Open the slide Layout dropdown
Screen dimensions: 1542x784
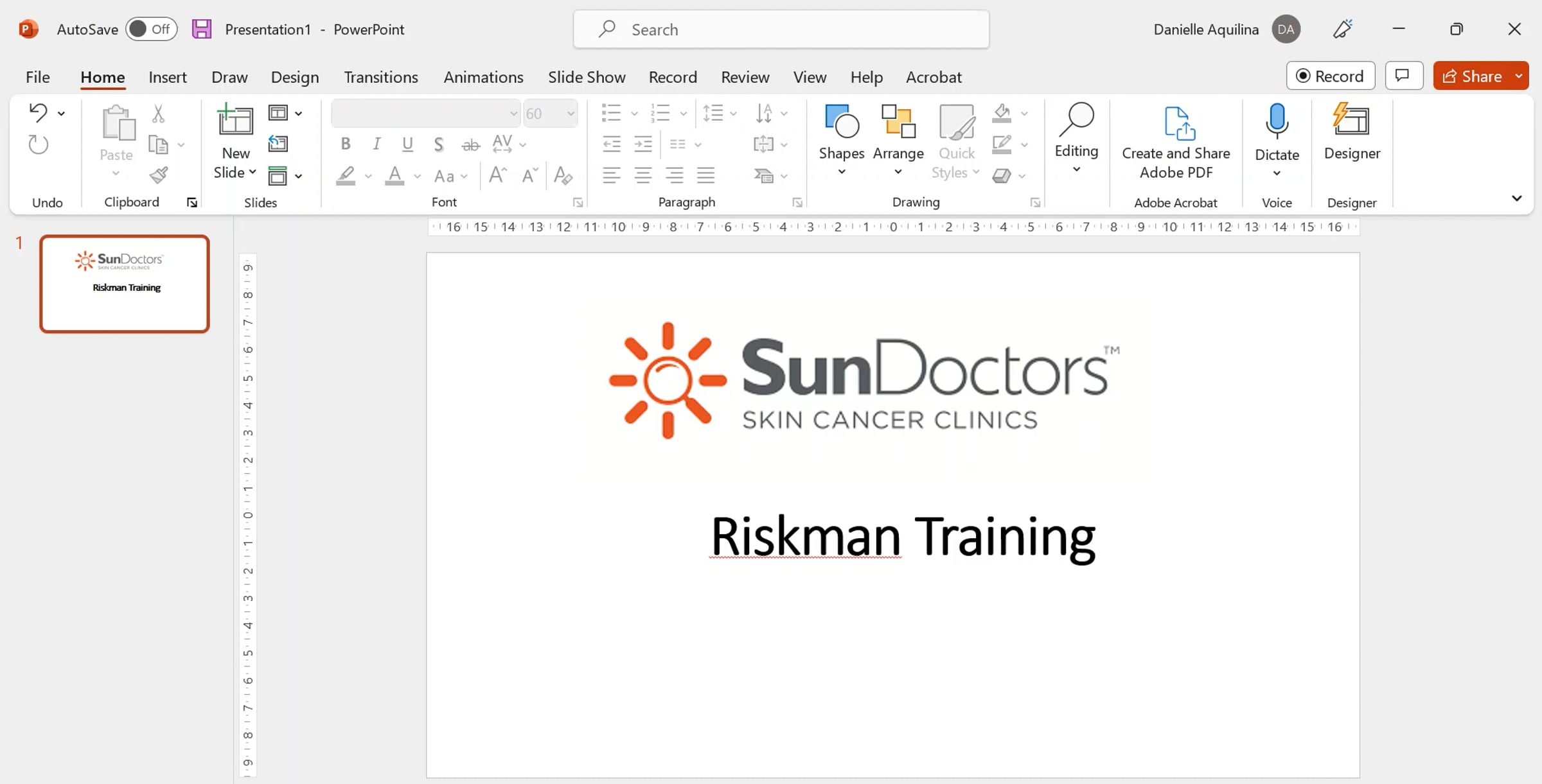[x=285, y=113]
